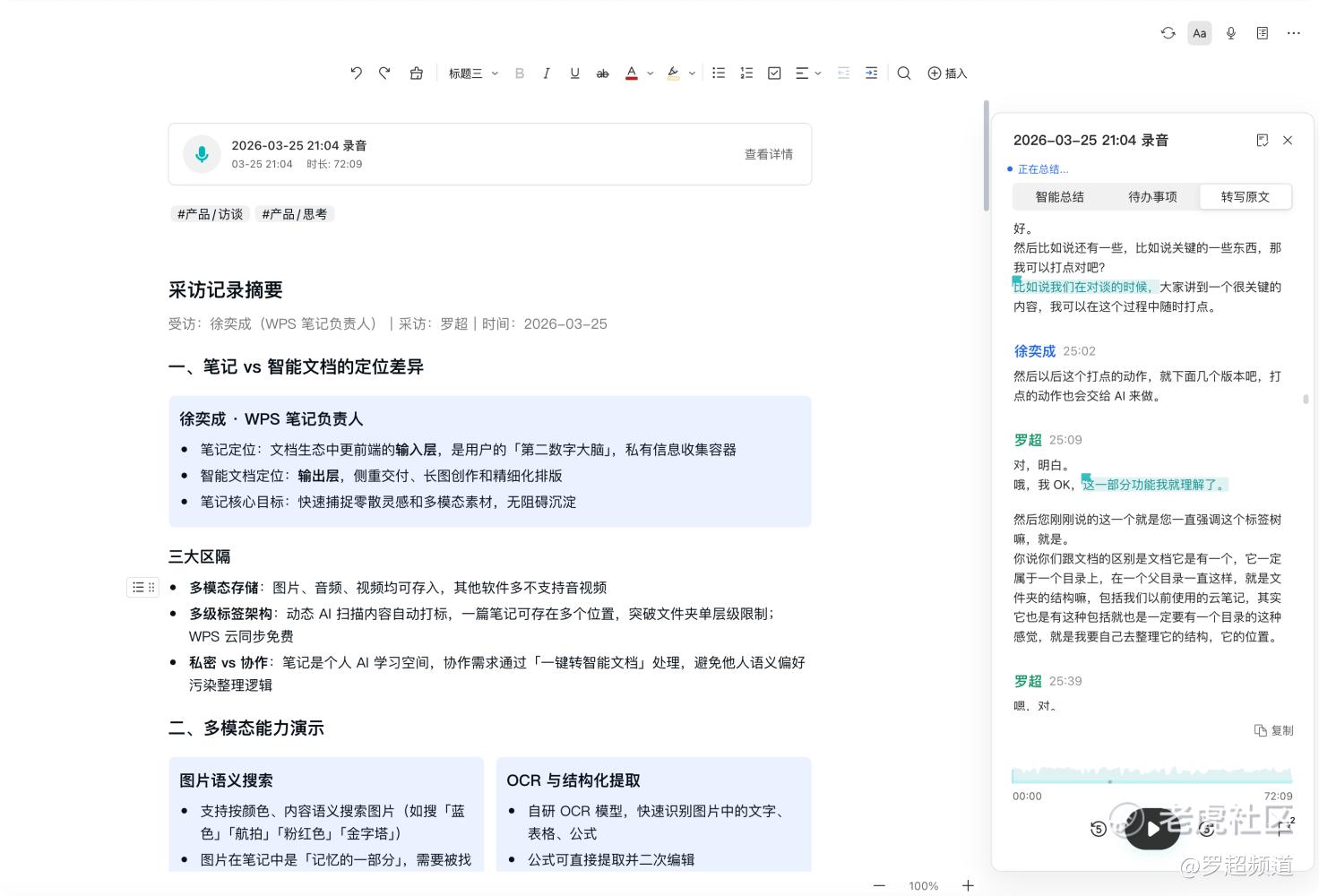This screenshot has width=1319, height=896.
Task: Click the 复制 copy button
Action: [x=1273, y=730]
